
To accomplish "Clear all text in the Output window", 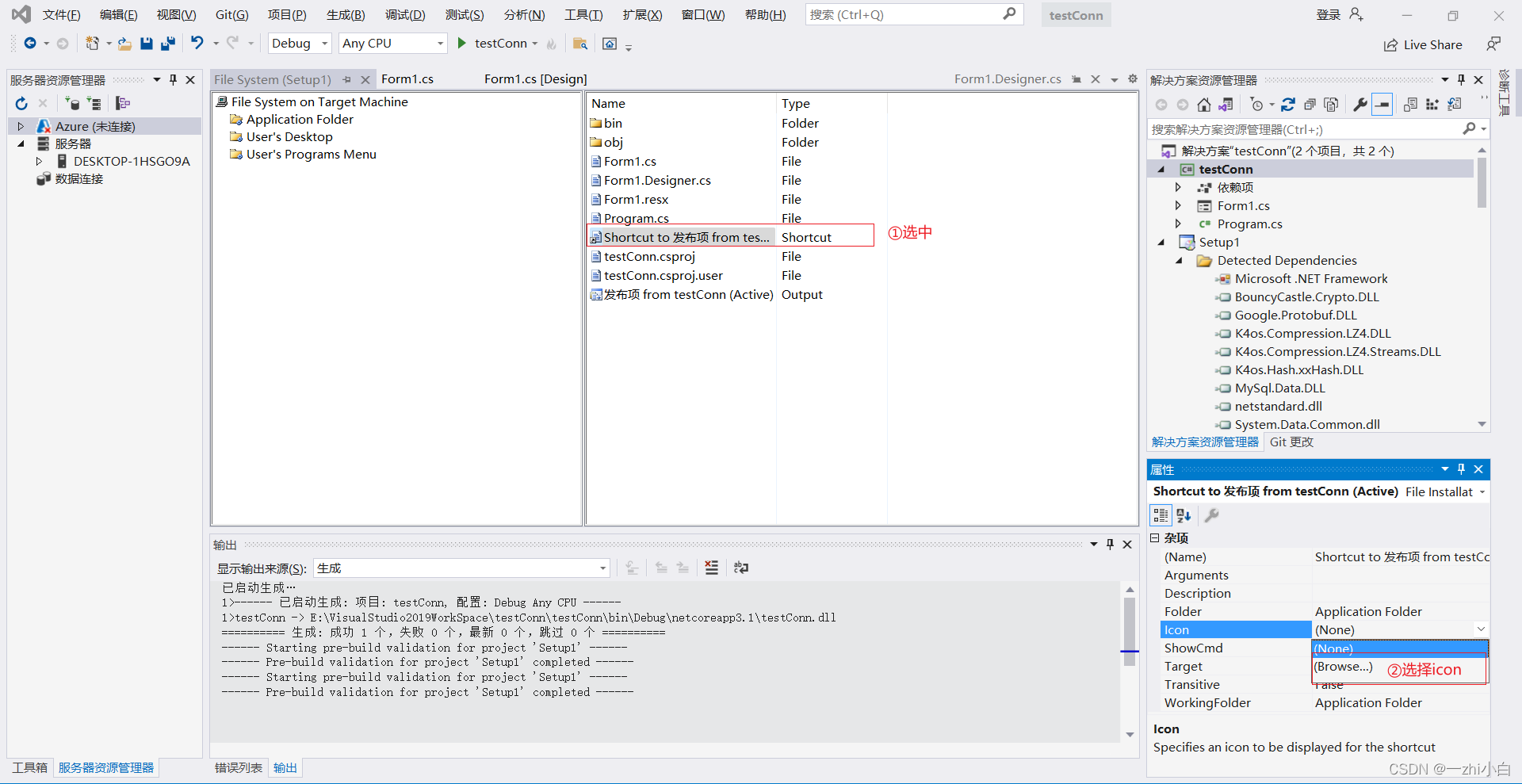I will click(x=712, y=568).
